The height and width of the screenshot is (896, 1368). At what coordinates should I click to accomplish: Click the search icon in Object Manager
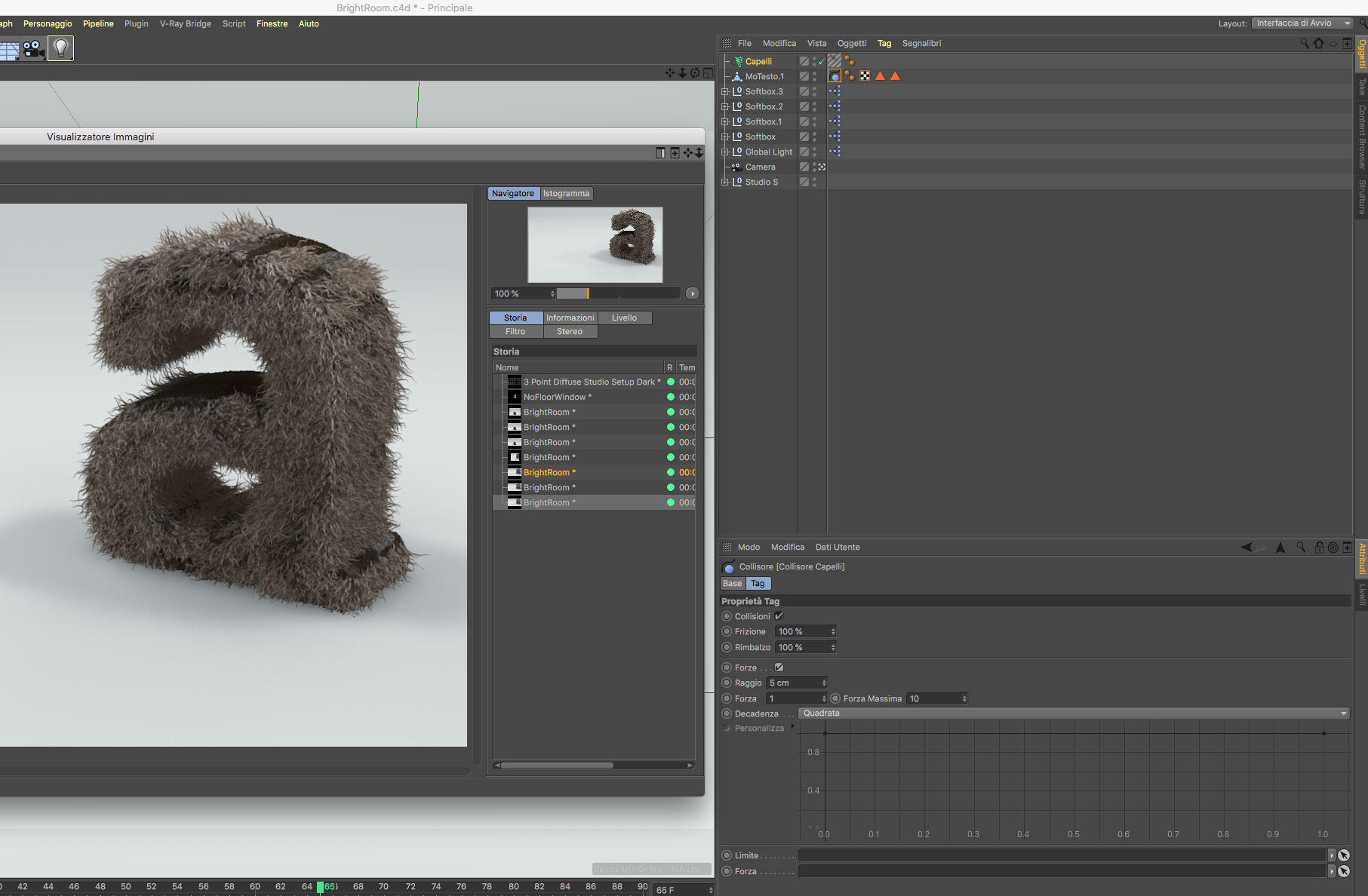tap(1305, 44)
